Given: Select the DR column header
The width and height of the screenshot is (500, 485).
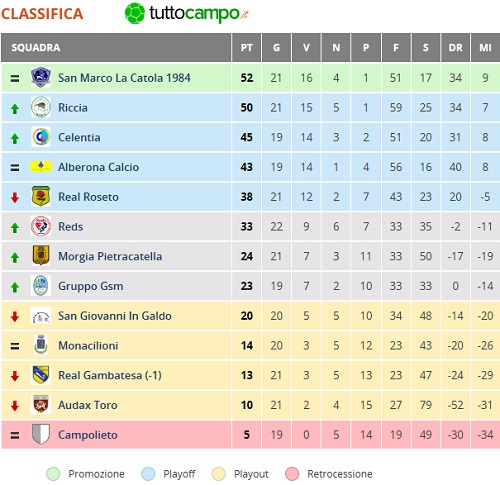Looking at the screenshot, I should (455, 48).
